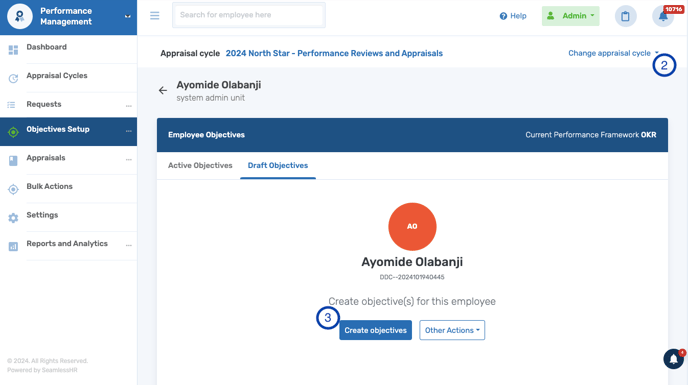Open the Other Actions dropdown

(452, 330)
